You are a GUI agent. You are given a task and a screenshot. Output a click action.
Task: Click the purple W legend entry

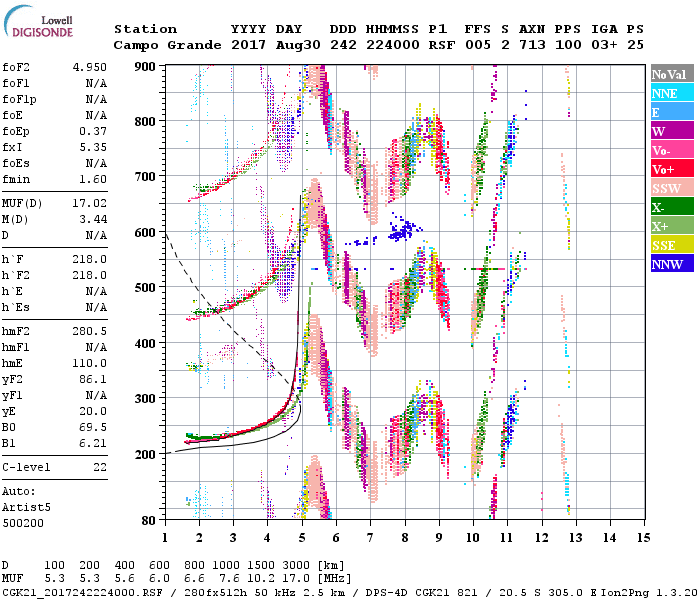670,132
